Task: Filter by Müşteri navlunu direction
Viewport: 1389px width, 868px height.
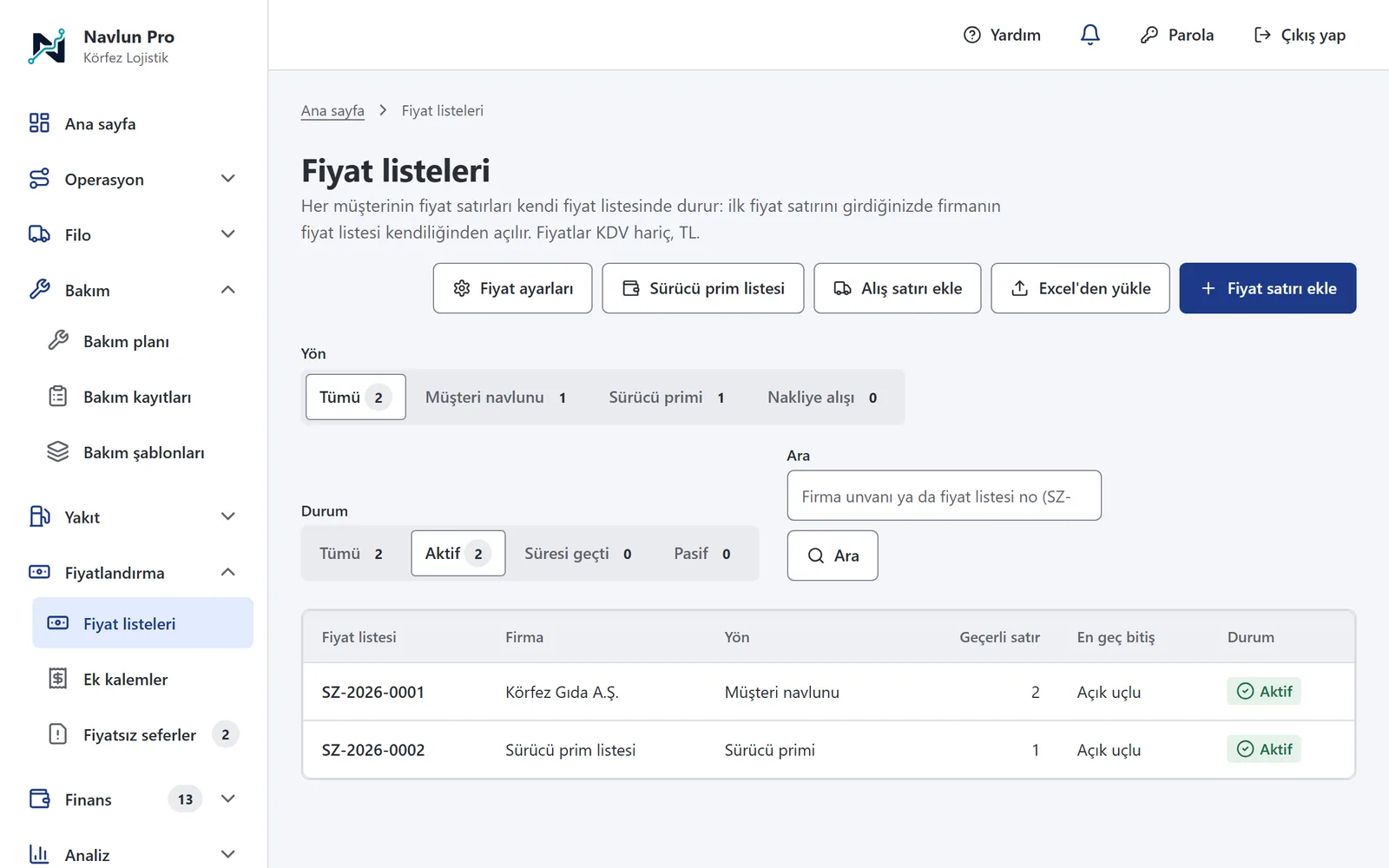Action: 496,397
